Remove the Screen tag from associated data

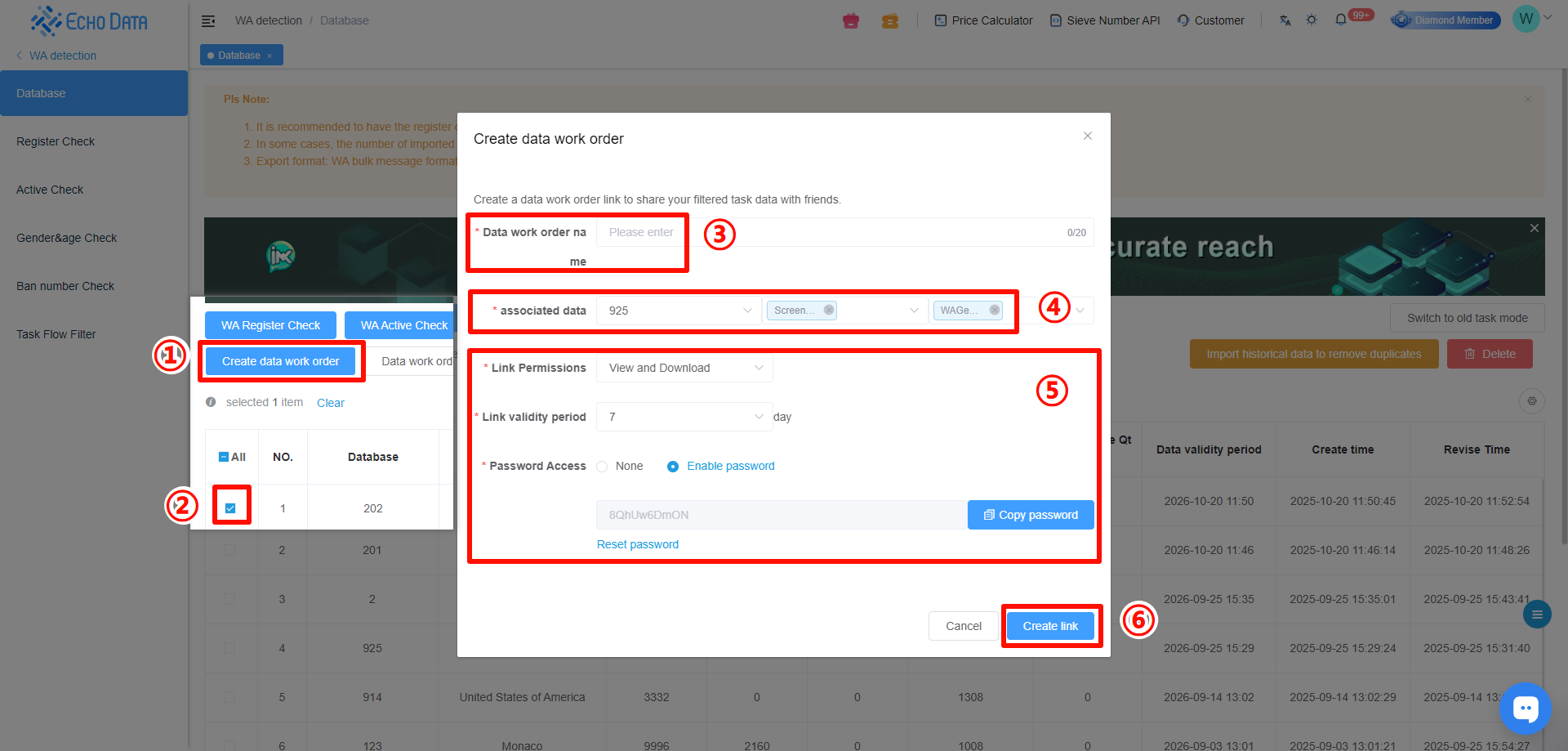pyautogui.click(x=829, y=311)
